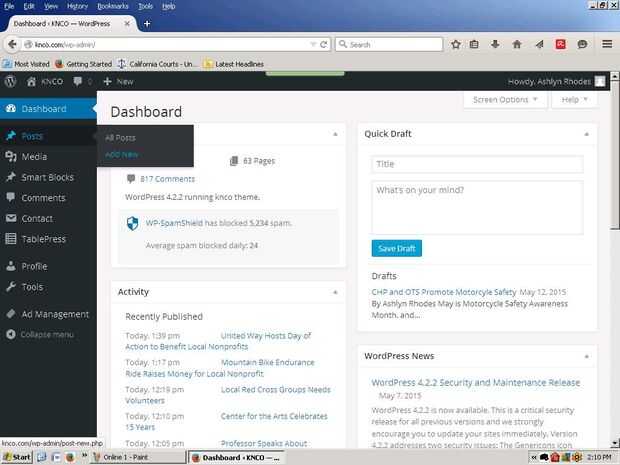Viewport: 620px width, 465px height.
Task: Open Mountain Bike Endurance Ride post
Action: (220, 368)
